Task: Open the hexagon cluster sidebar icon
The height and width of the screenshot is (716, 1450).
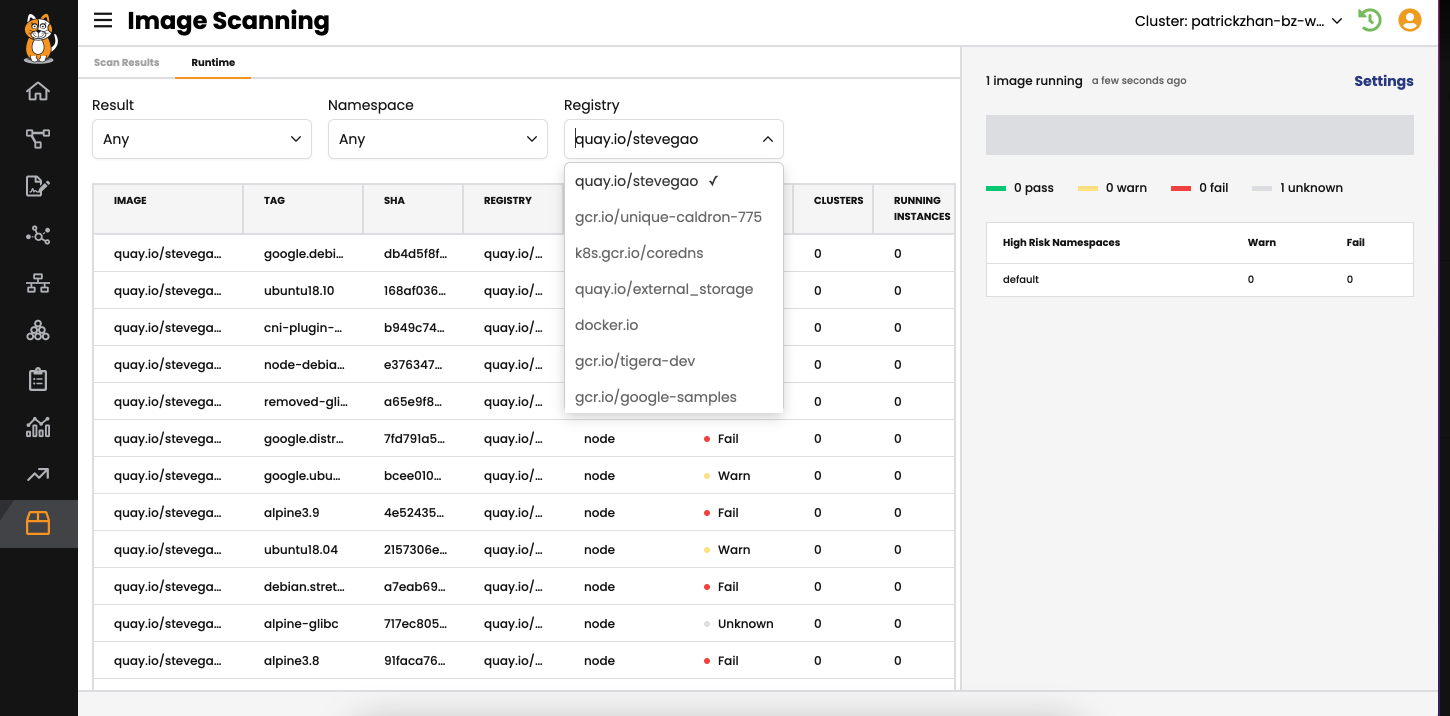Action: pyautogui.click(x=38, y=331)
